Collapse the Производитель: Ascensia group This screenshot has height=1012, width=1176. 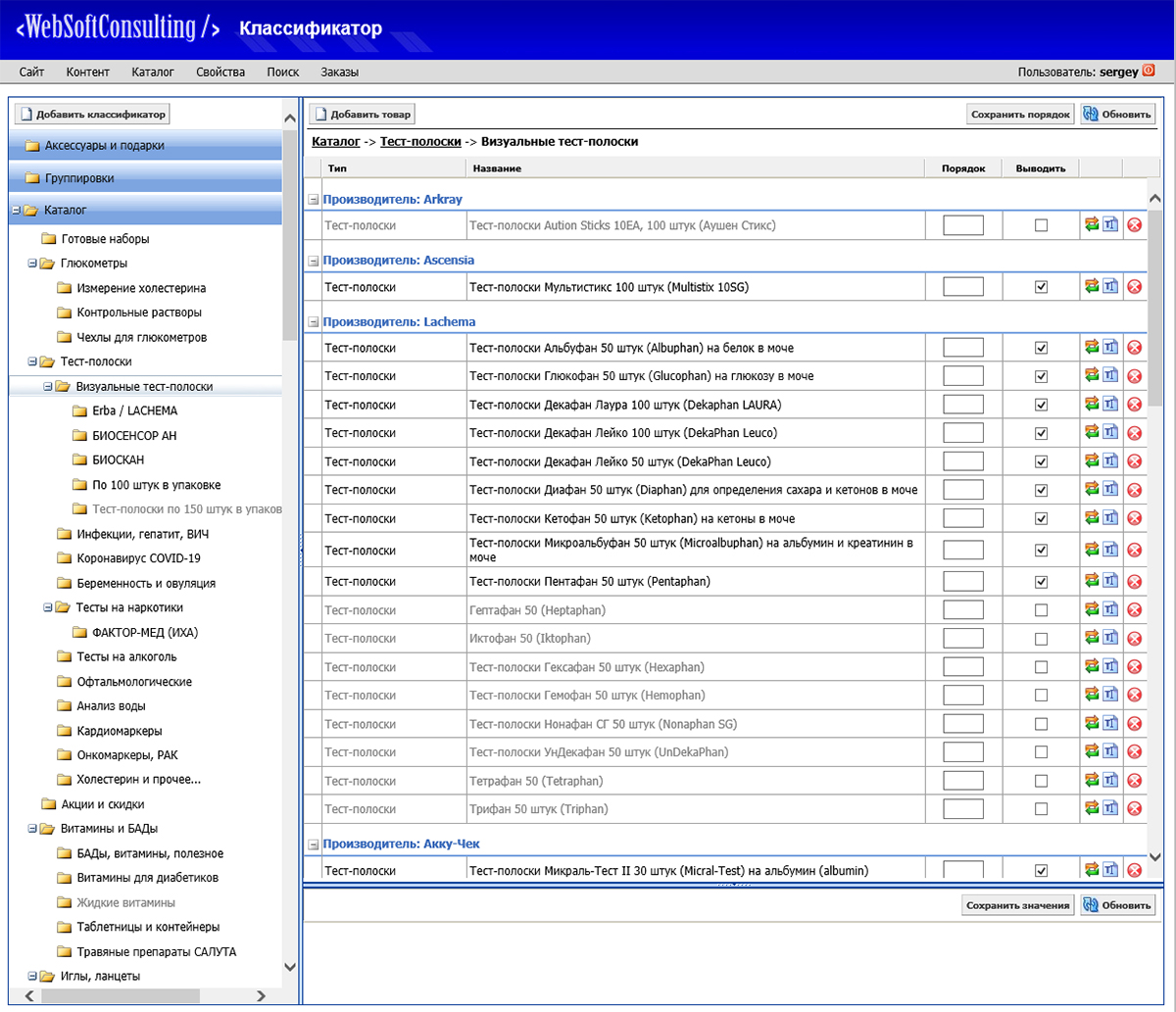[314, 261]
